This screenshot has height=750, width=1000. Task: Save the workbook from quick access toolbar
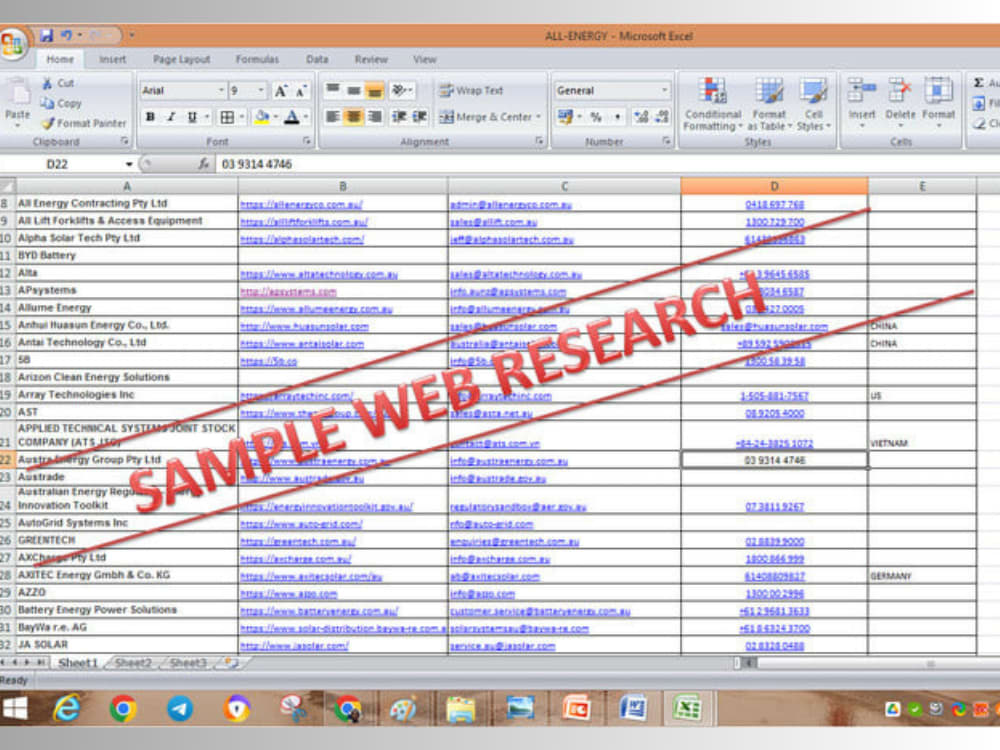[x=47, y=36]
